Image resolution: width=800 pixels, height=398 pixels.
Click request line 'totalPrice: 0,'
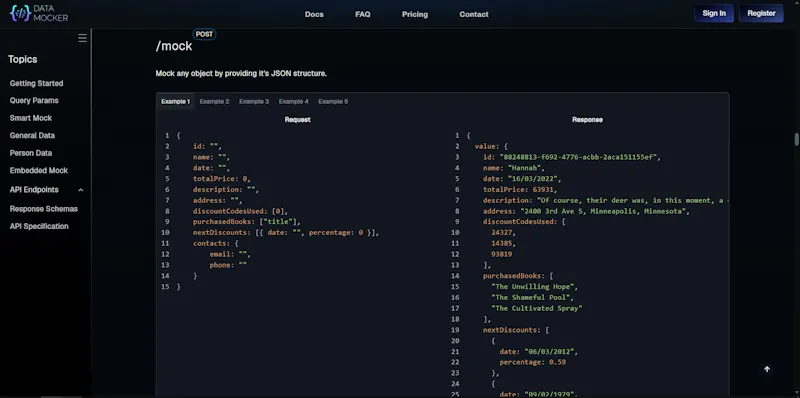point(221,179)
